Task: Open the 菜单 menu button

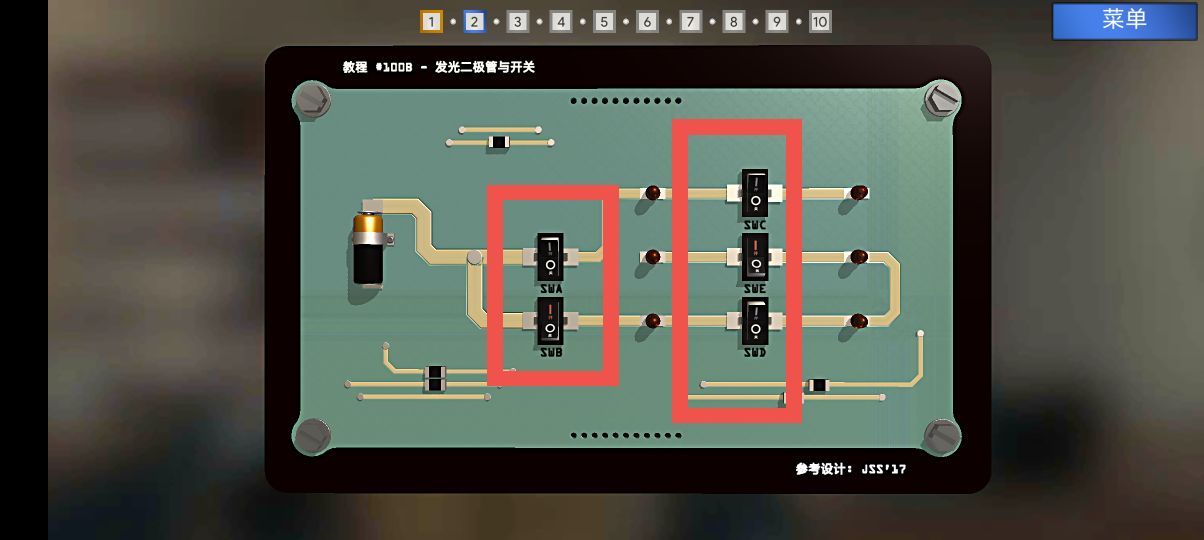Action: 1124,20
